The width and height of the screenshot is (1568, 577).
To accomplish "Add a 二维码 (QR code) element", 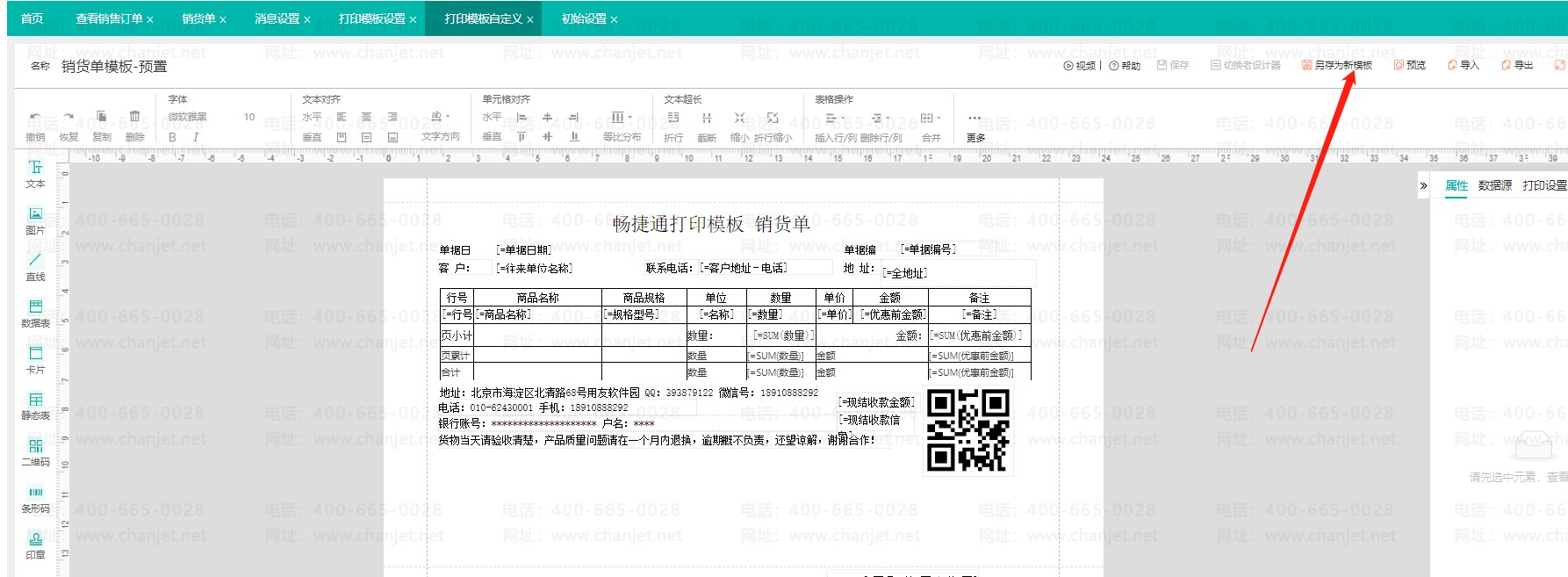I will click(35, 451).
